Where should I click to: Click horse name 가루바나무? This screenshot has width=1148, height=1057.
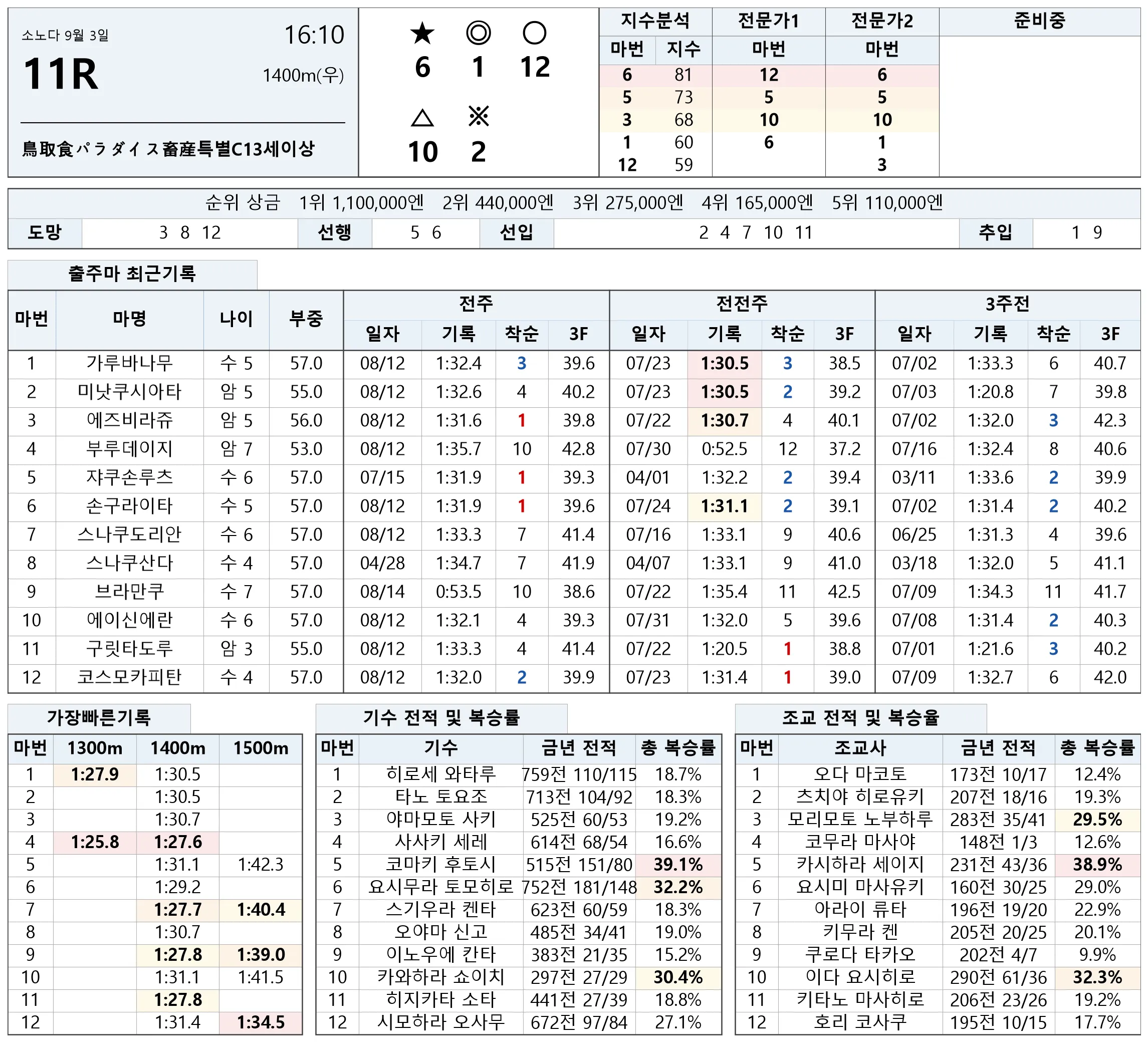click(129, 363)
